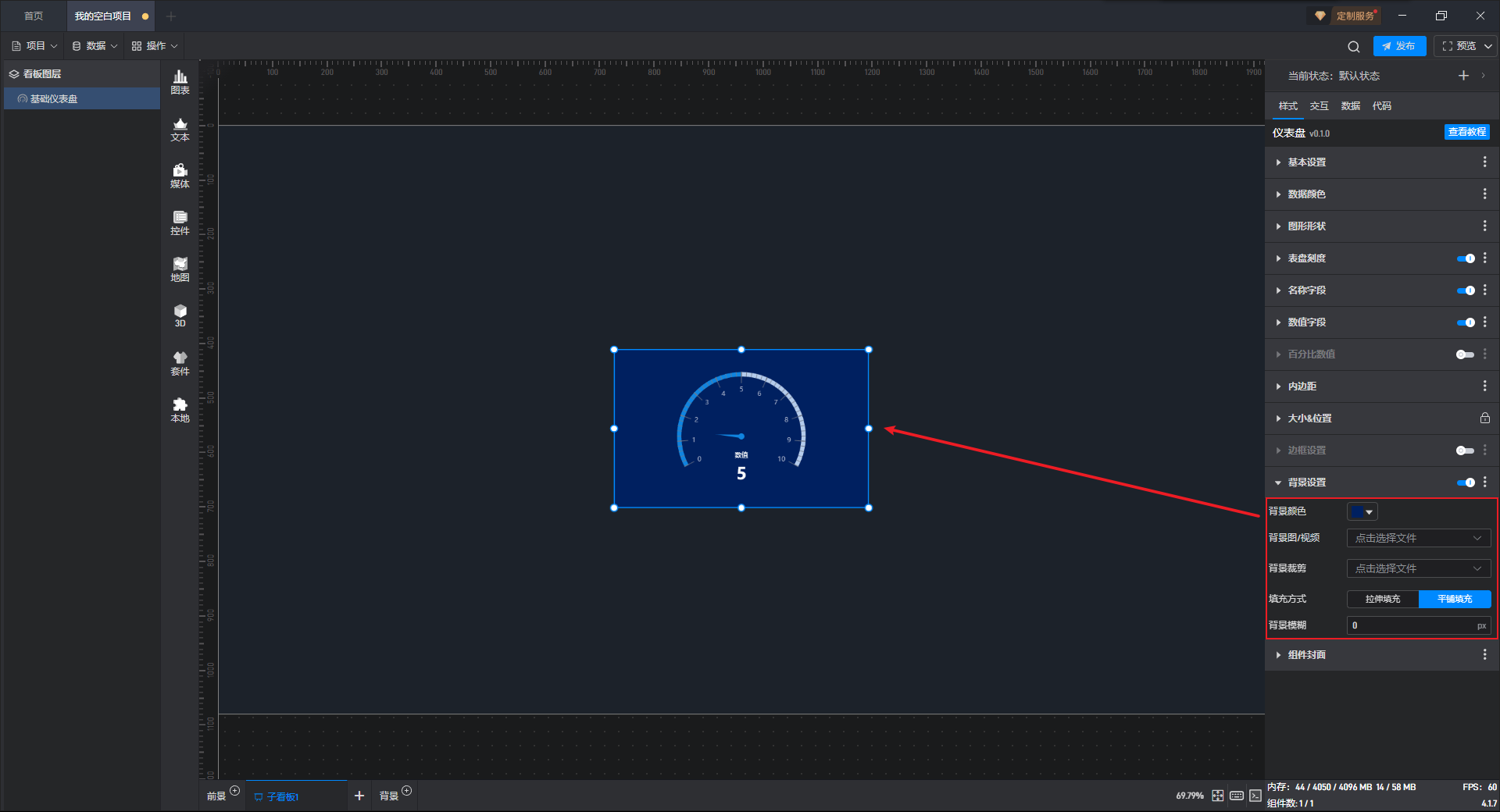Open the 背景裁剪 file dropdown
This screenshot has width=1500, height=812.
click(x=1419, y=568)
